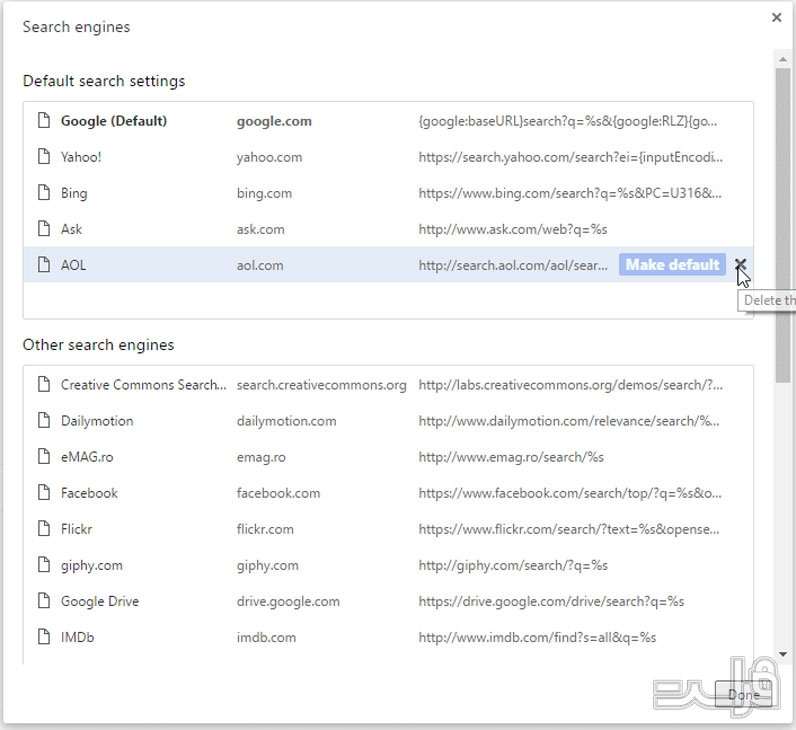Click the page icon beside giphy.com

[44, 565]
